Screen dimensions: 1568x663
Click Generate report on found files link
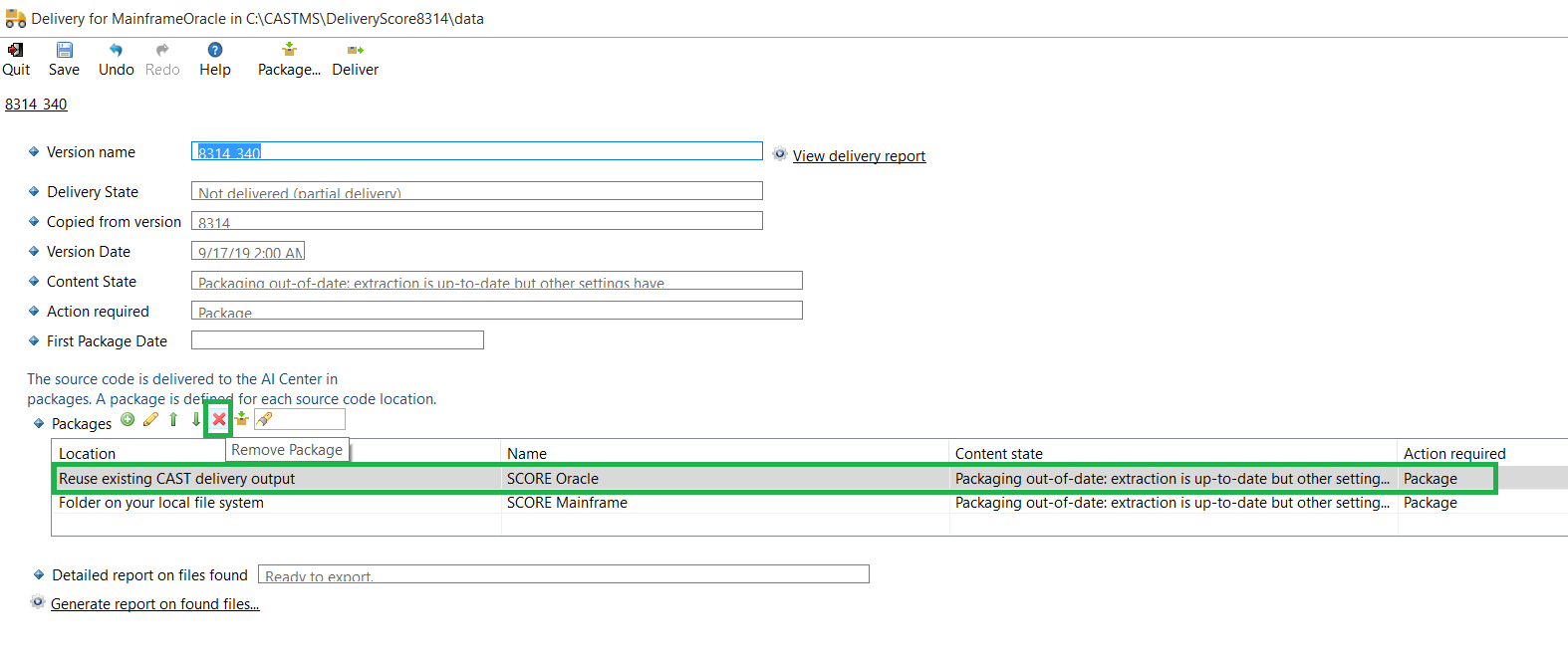coord(154,604)
